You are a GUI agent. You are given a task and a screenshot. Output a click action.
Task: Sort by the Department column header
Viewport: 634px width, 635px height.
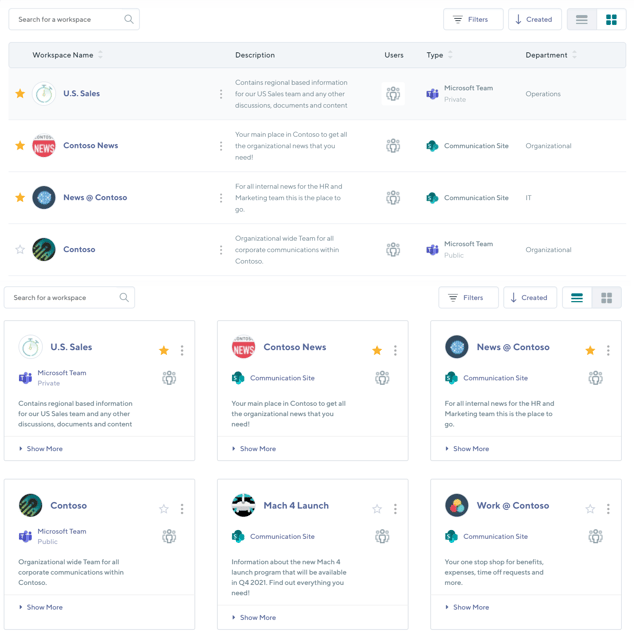coord(546,55)
